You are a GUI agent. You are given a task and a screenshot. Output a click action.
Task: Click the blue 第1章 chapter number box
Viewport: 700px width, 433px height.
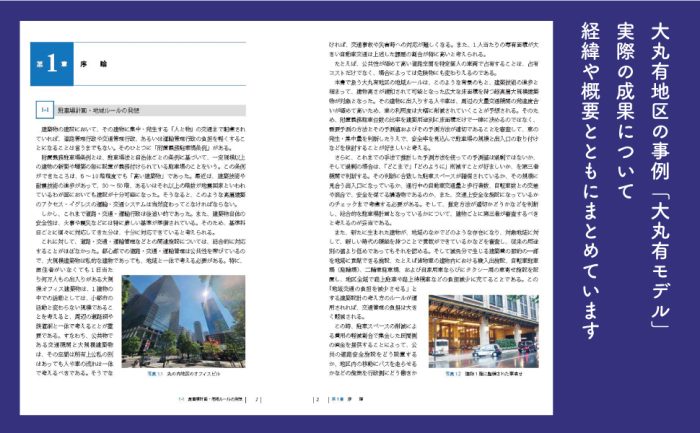point(52,64)
